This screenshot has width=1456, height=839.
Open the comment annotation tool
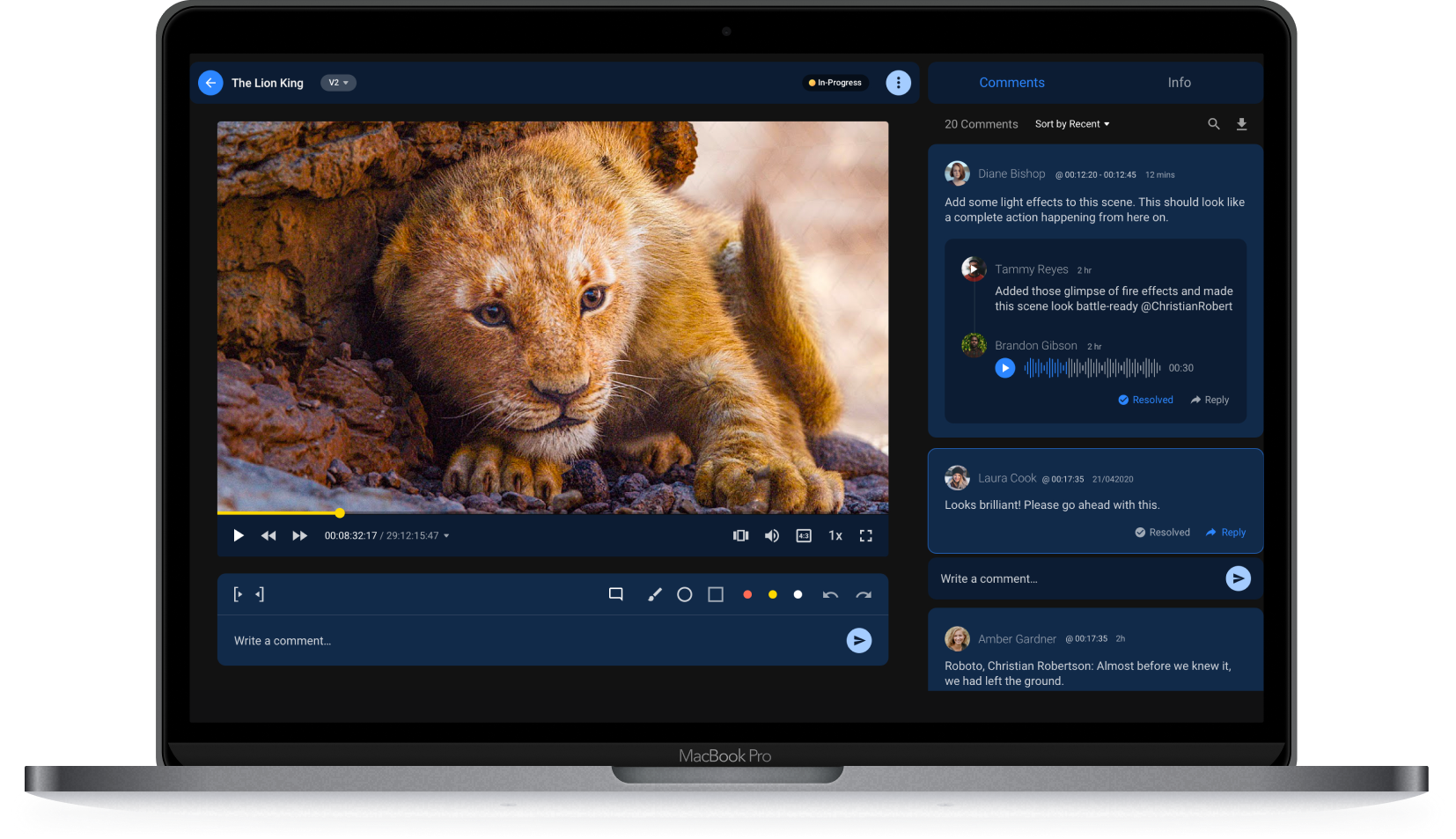pos(615,593)
